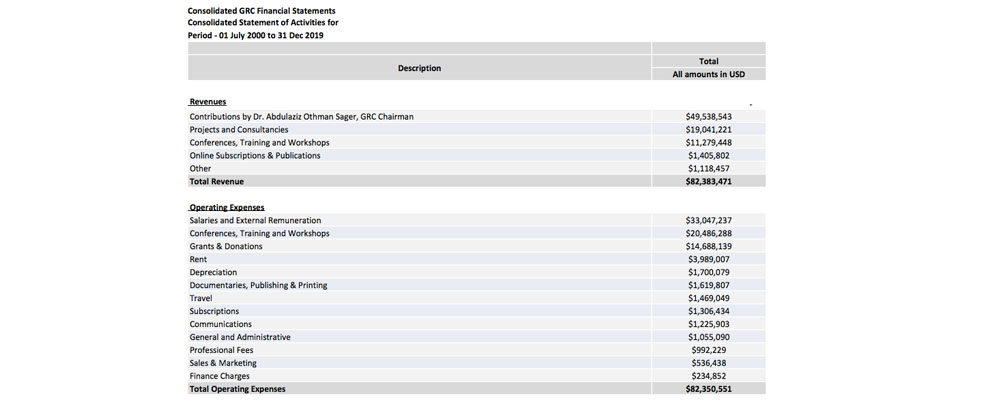Click Documentaries, Publishing & Printing label
Screen dimensions: 1000x400
coord(258,286)
